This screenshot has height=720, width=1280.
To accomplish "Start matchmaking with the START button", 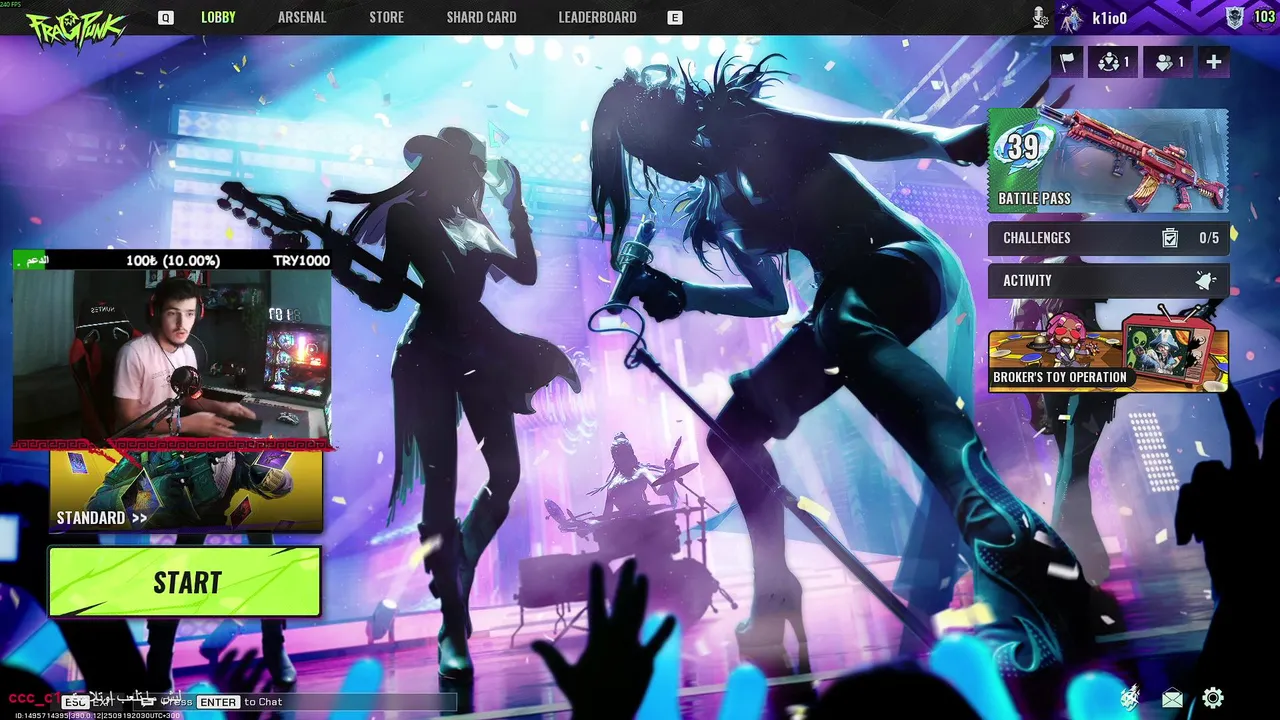I will point(185,582).
